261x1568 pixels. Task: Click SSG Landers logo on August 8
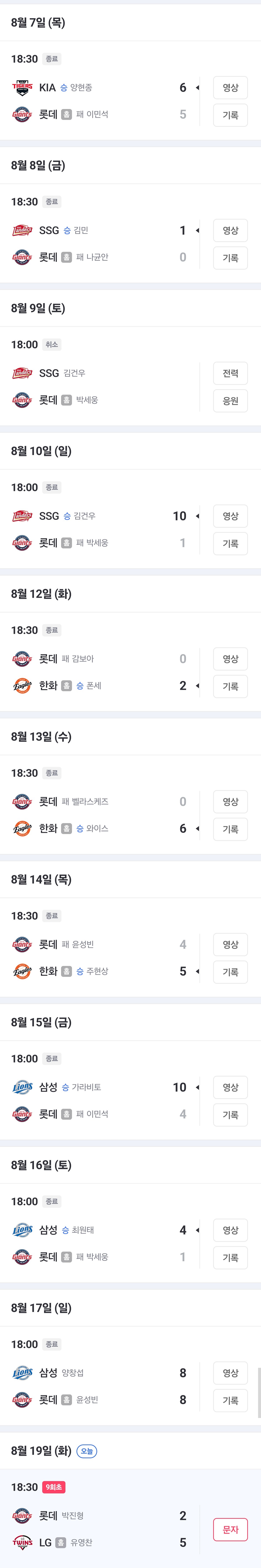pos(22,230)
